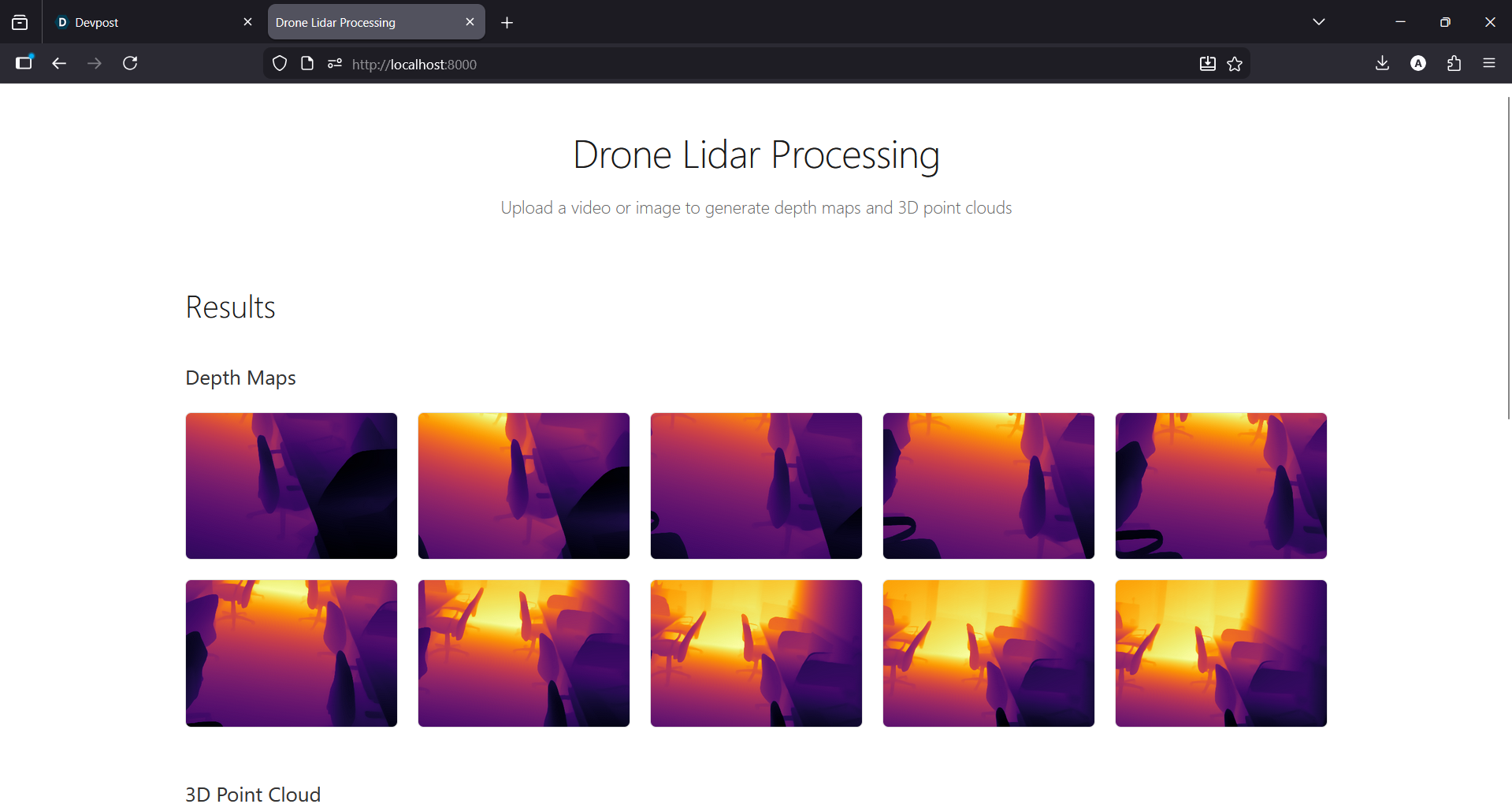Open third depth map in top row
This screenshot has height=804, width=1512.
756,486
